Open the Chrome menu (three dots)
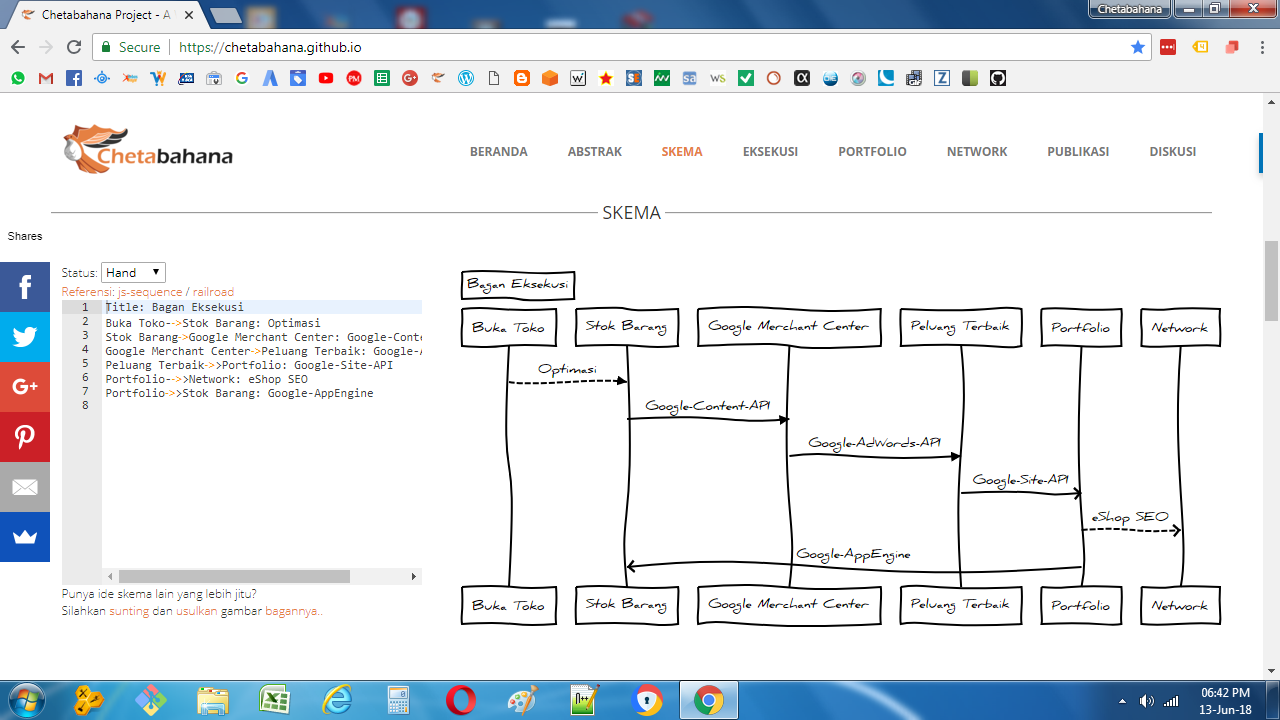The width and height of the screenshot is (1280, 720). 1262,47
